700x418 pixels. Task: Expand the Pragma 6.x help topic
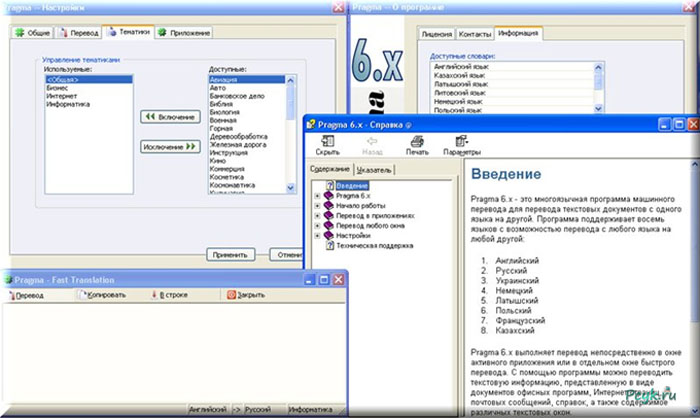(x=317, y=196)
